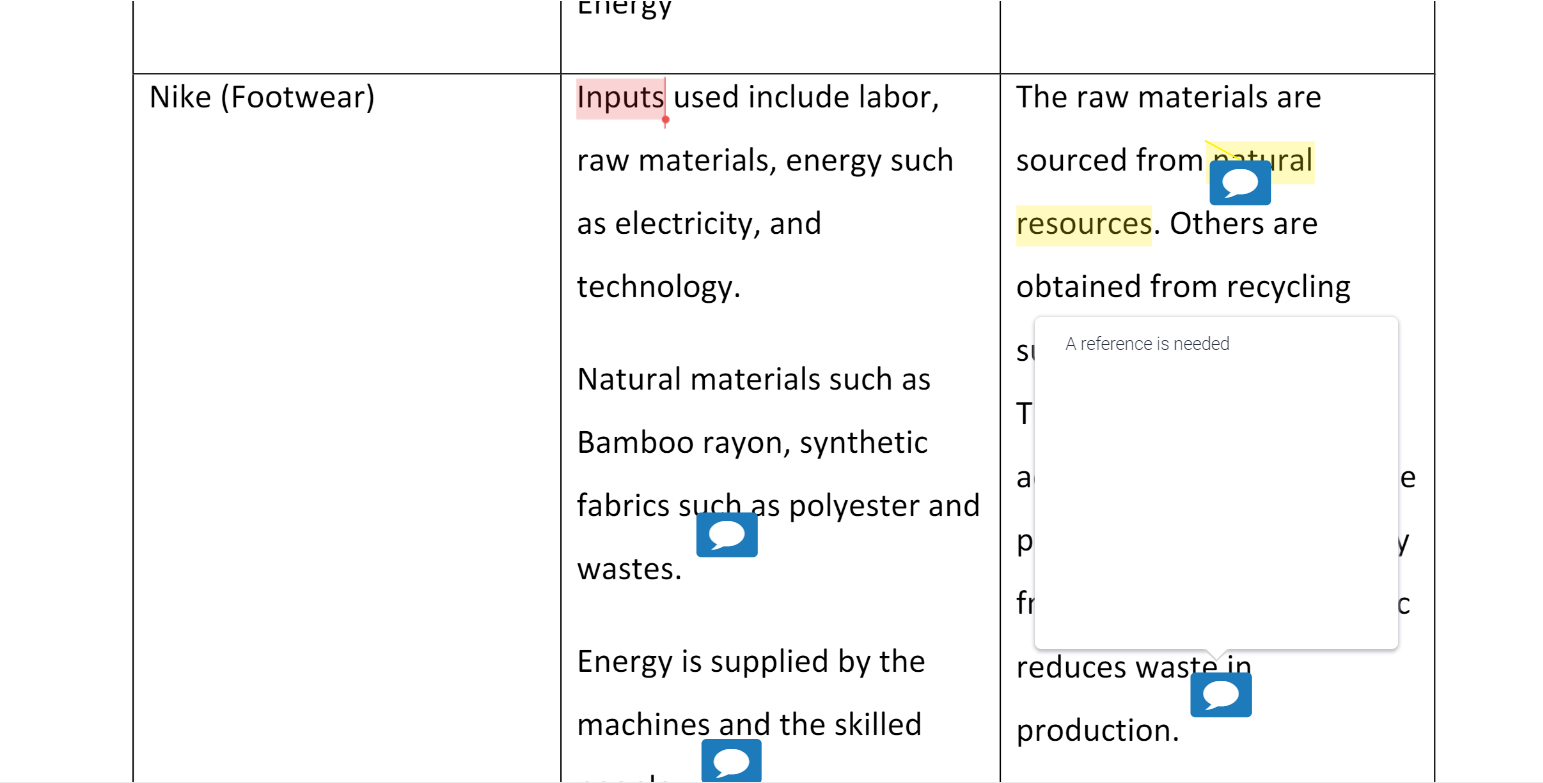The image size is (1543, 783).
Task: Click the line 'as electricity, and'
Action: pos(699,223)
